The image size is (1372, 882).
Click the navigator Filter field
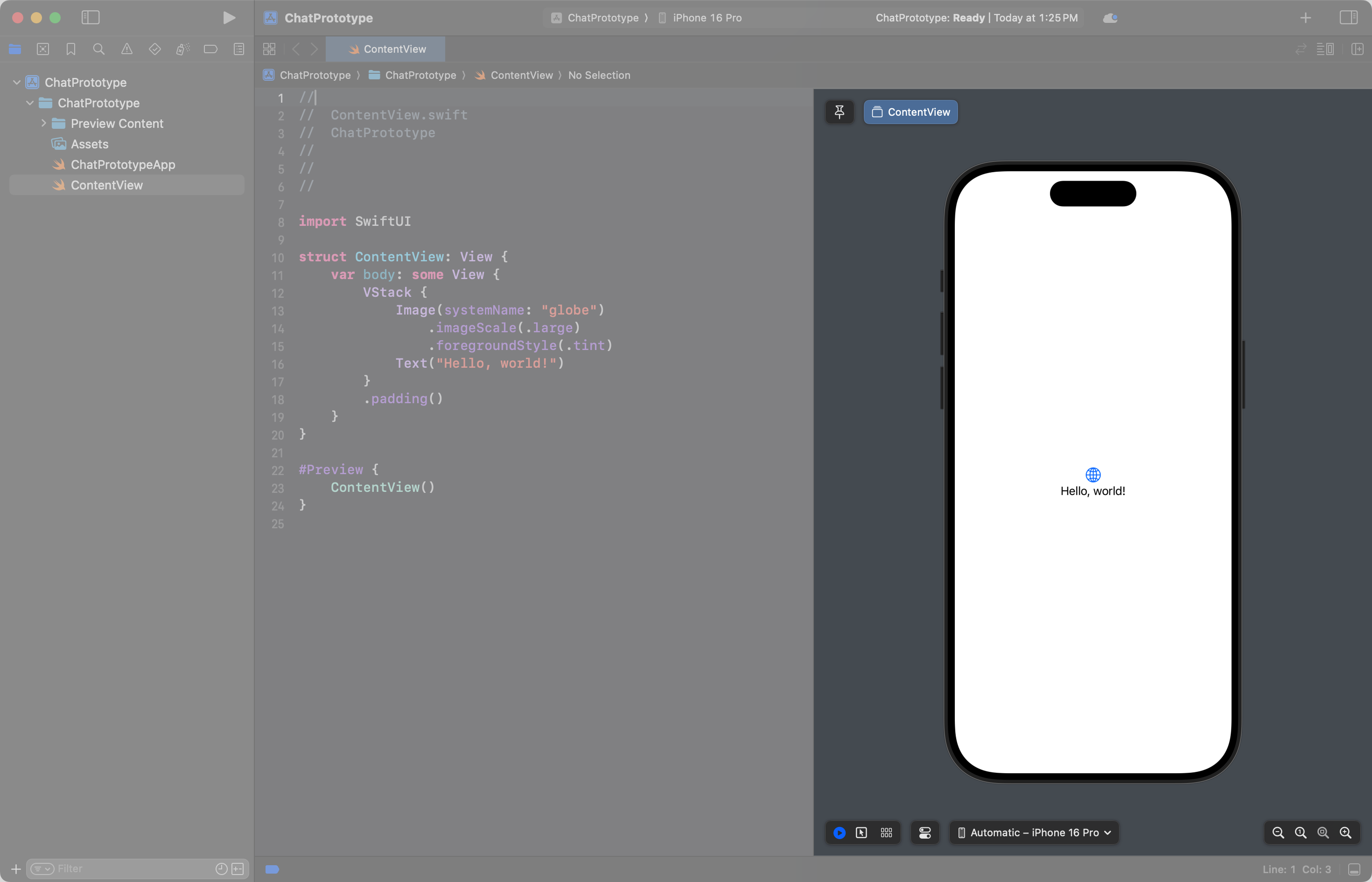coord(132,869)
